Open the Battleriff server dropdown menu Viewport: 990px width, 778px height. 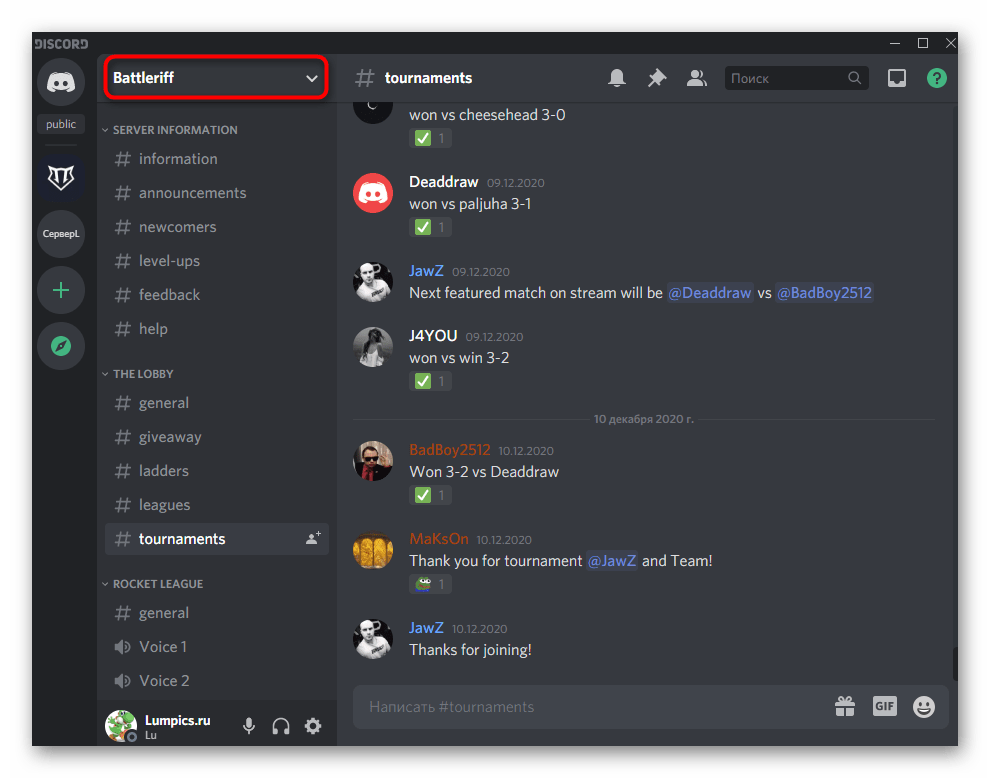(x=215, y=78)
